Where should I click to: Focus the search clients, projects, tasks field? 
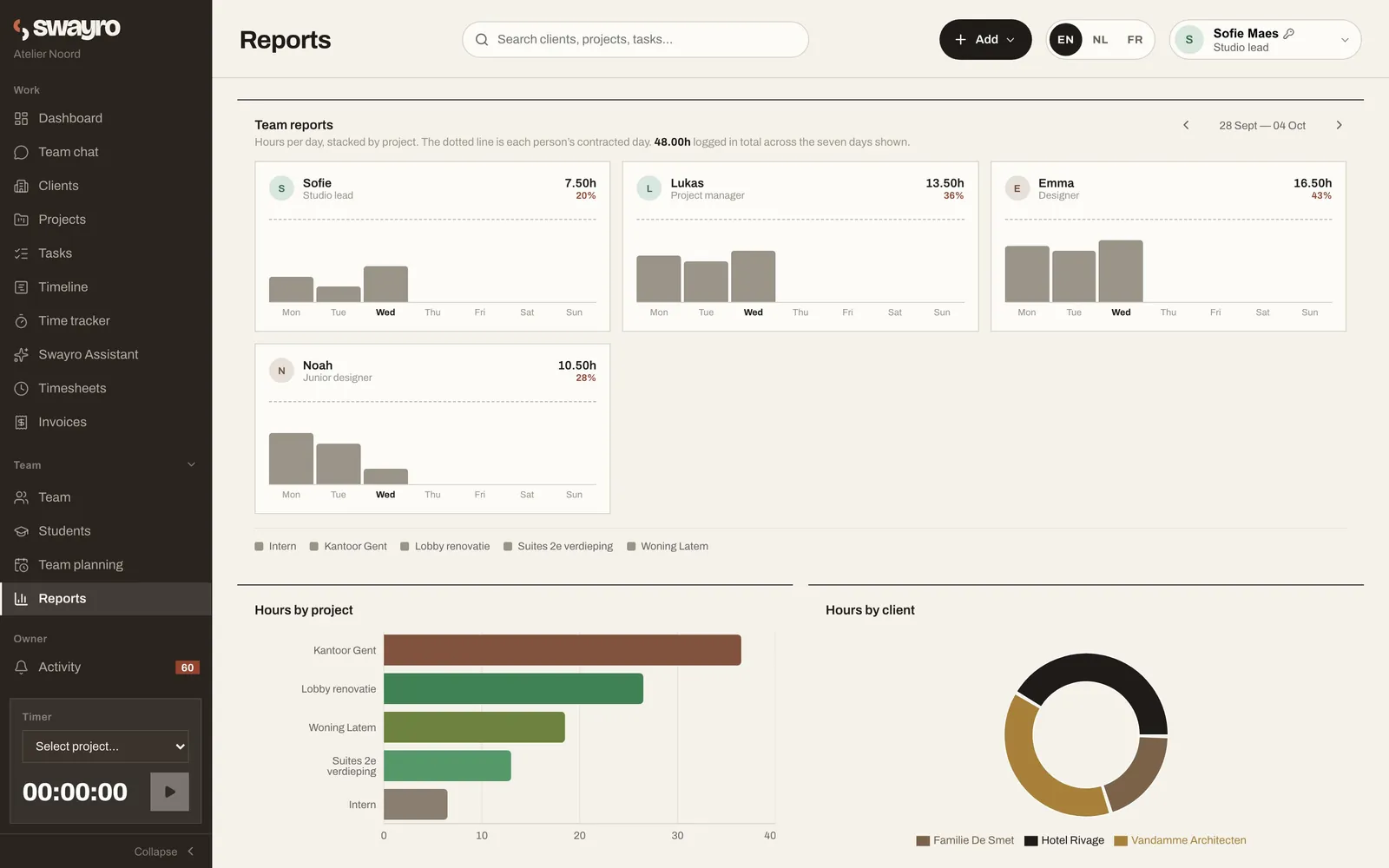click(x=635, y=40)
